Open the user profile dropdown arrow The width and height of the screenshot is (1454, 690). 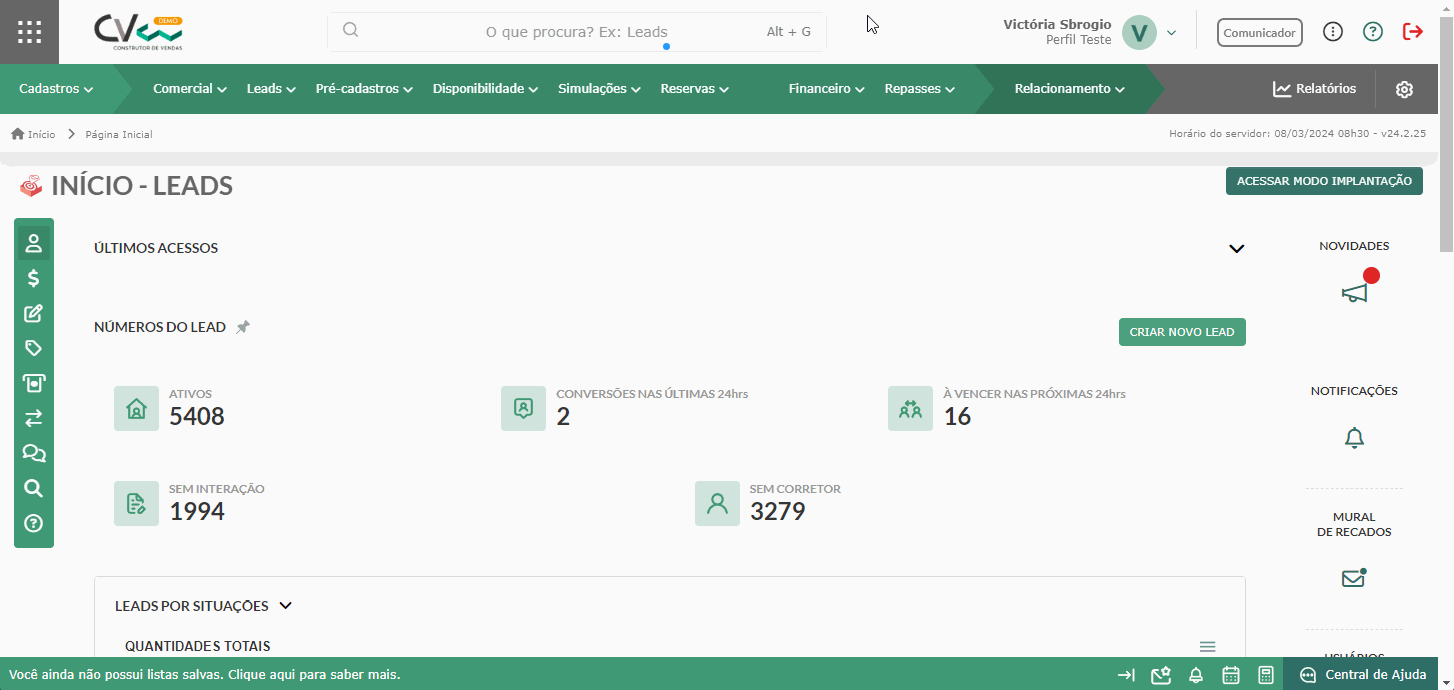click(1171, 33)
